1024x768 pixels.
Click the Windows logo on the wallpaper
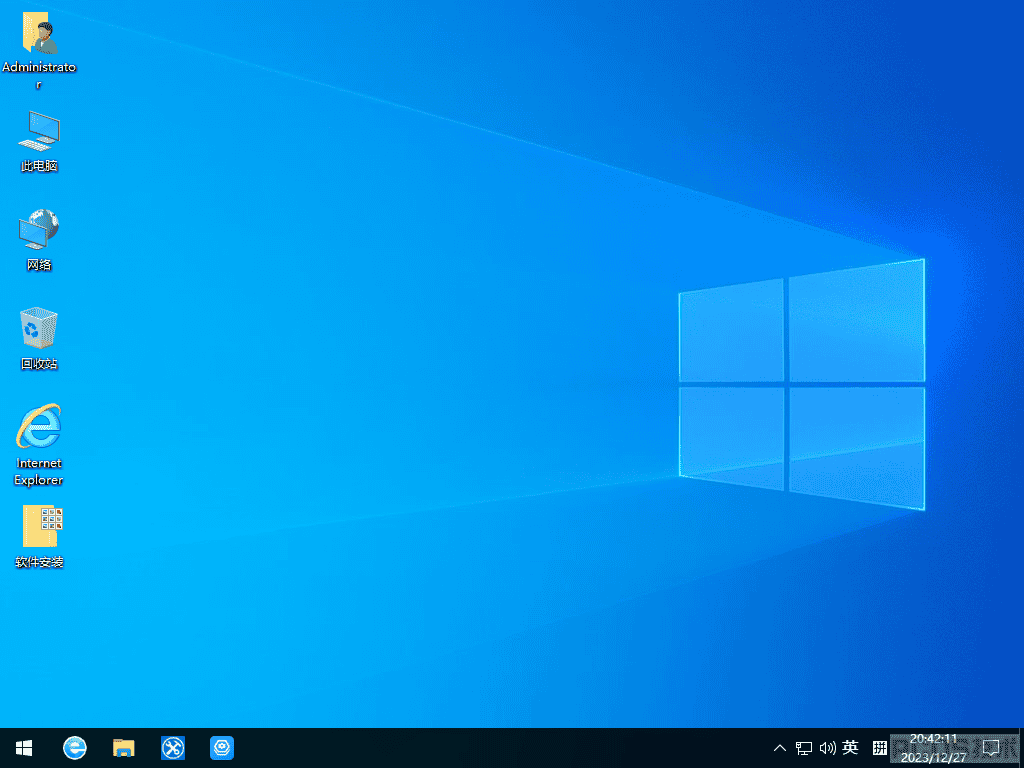802,385
